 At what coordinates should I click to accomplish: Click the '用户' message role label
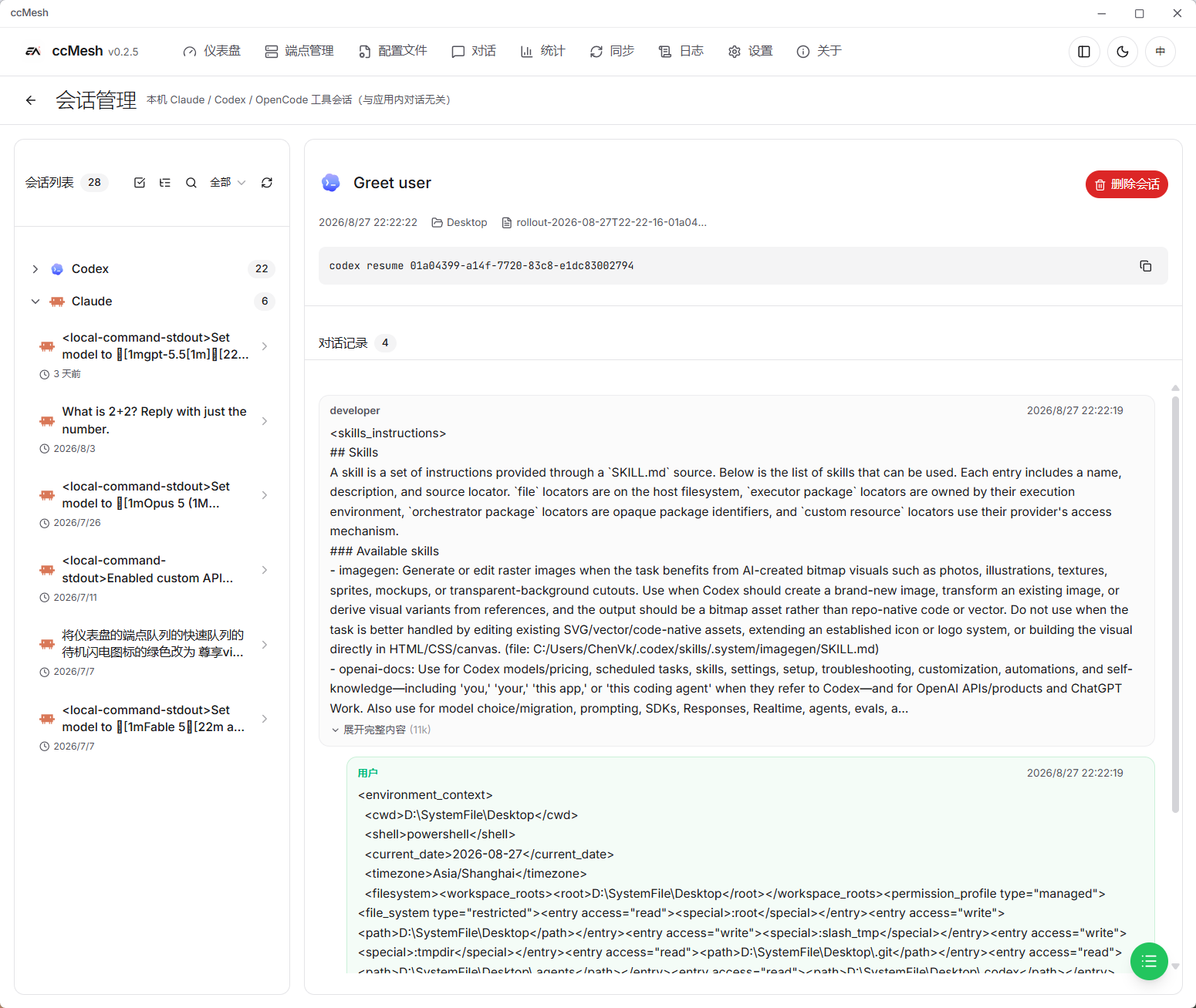click(368, 773)
